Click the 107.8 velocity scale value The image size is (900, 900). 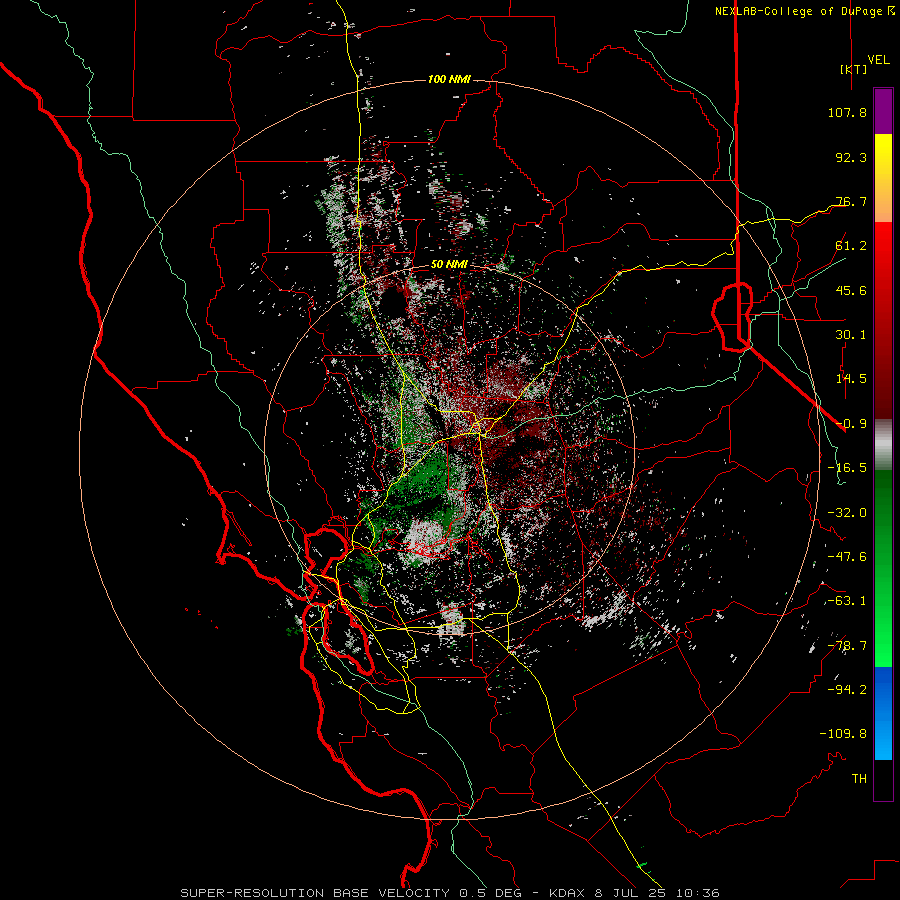(847, 112)
